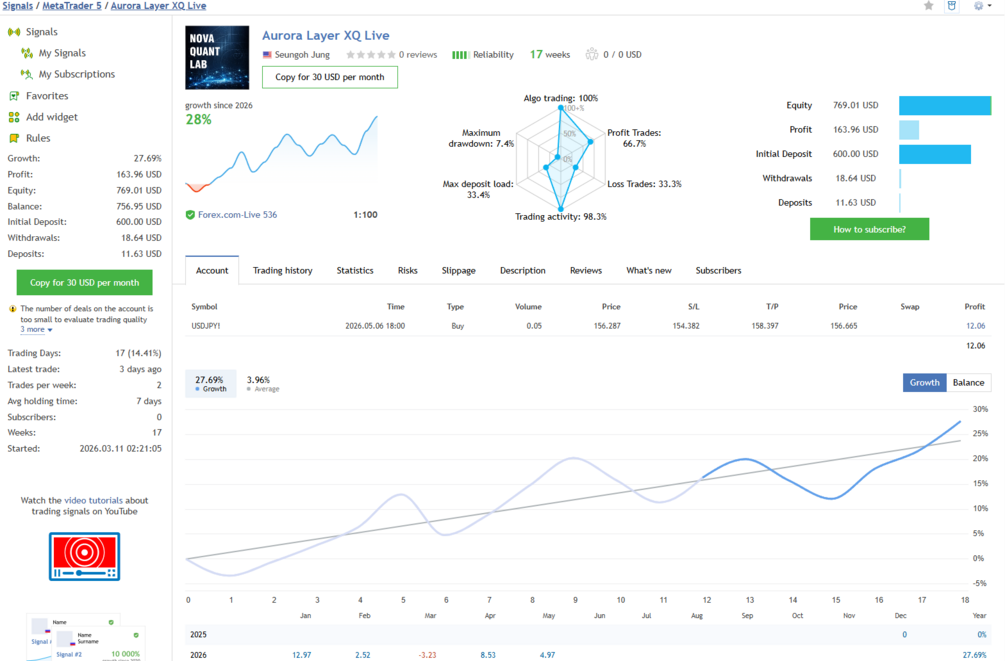Image resolution: width=1005 pixels, height=661 pixels.
Task: Click the subscribers people icon near 0 / 0 USD
Action: pyautogui.click(x=592, y=54)
